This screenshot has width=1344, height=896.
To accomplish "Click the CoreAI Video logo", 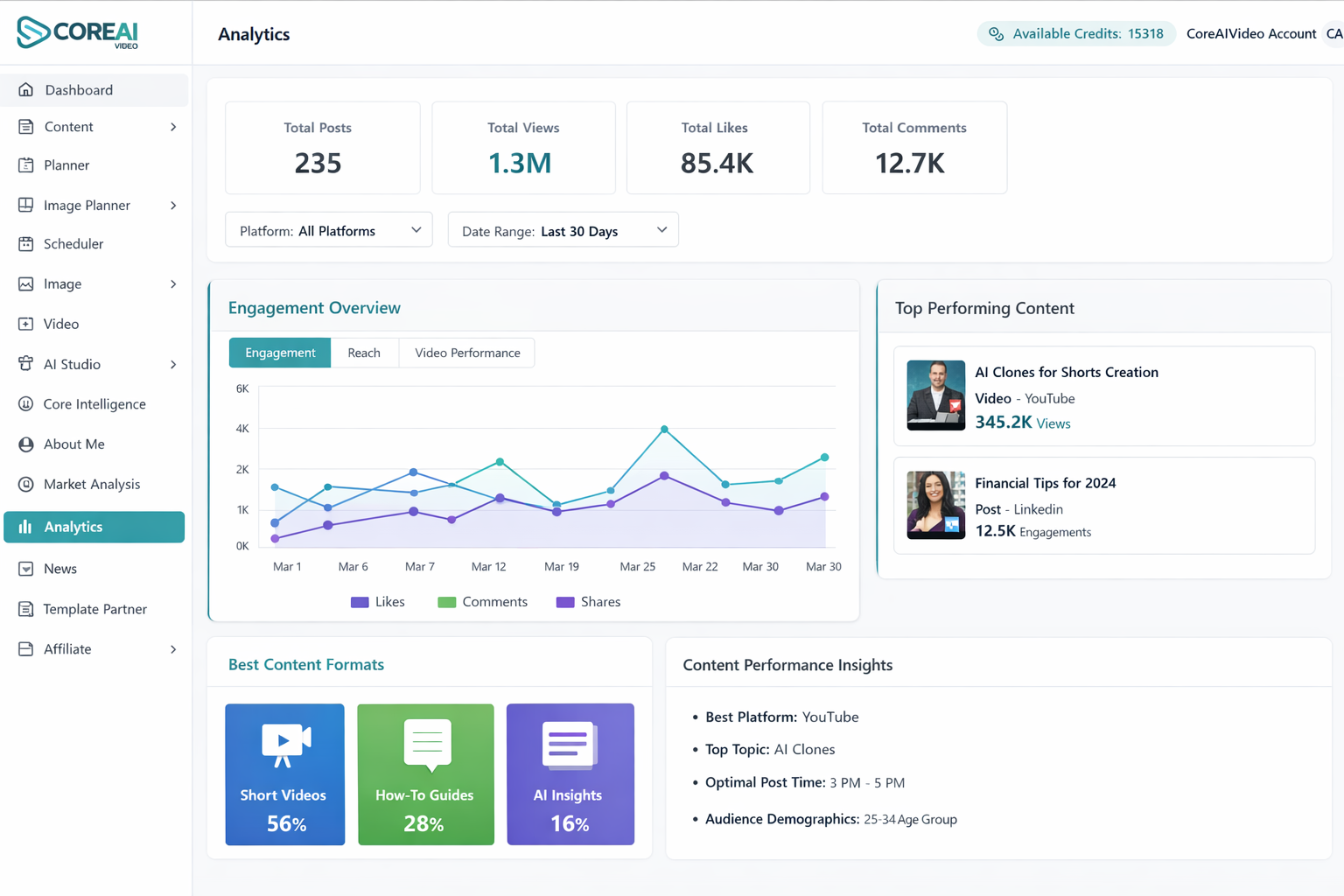I will click(x=77, y=32).
